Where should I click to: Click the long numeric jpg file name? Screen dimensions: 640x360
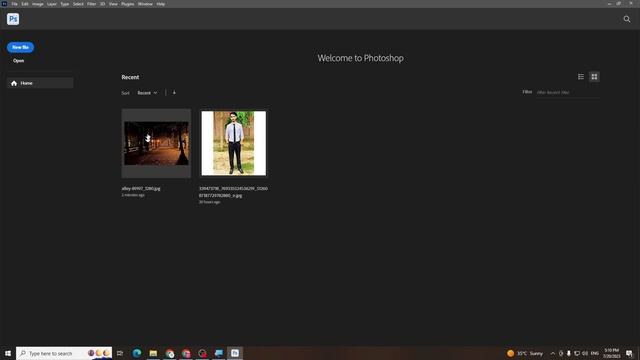(233, 192)
